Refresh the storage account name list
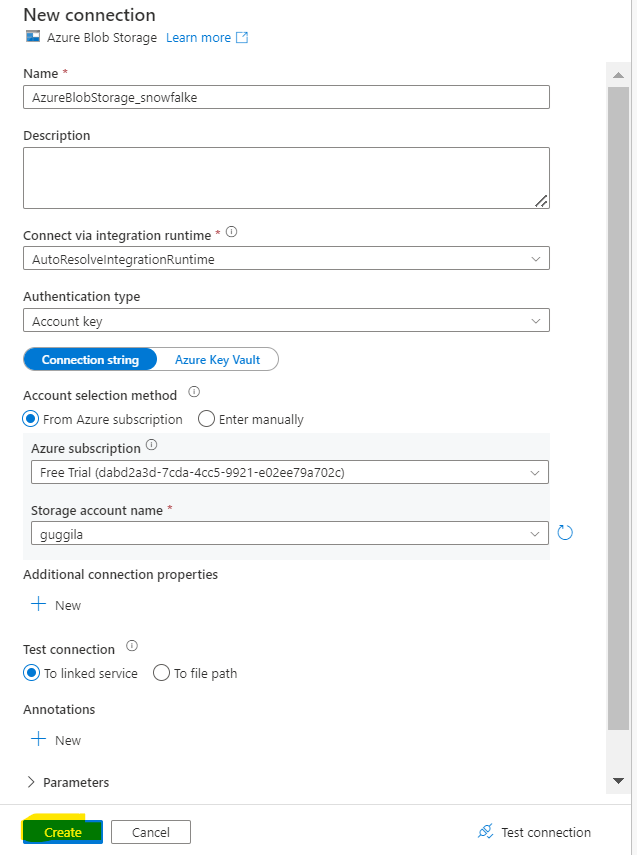Image resolution: width=637 pixels, height=855 pixels. [565, 533]
